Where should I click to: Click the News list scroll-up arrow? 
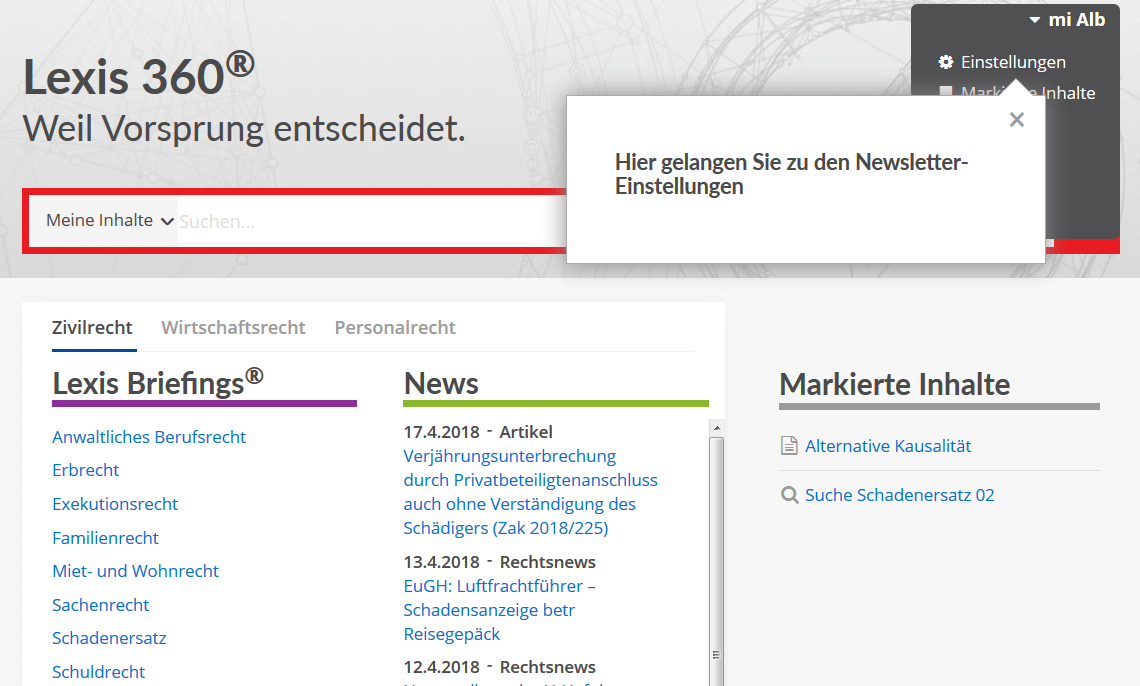click(717, 428)
